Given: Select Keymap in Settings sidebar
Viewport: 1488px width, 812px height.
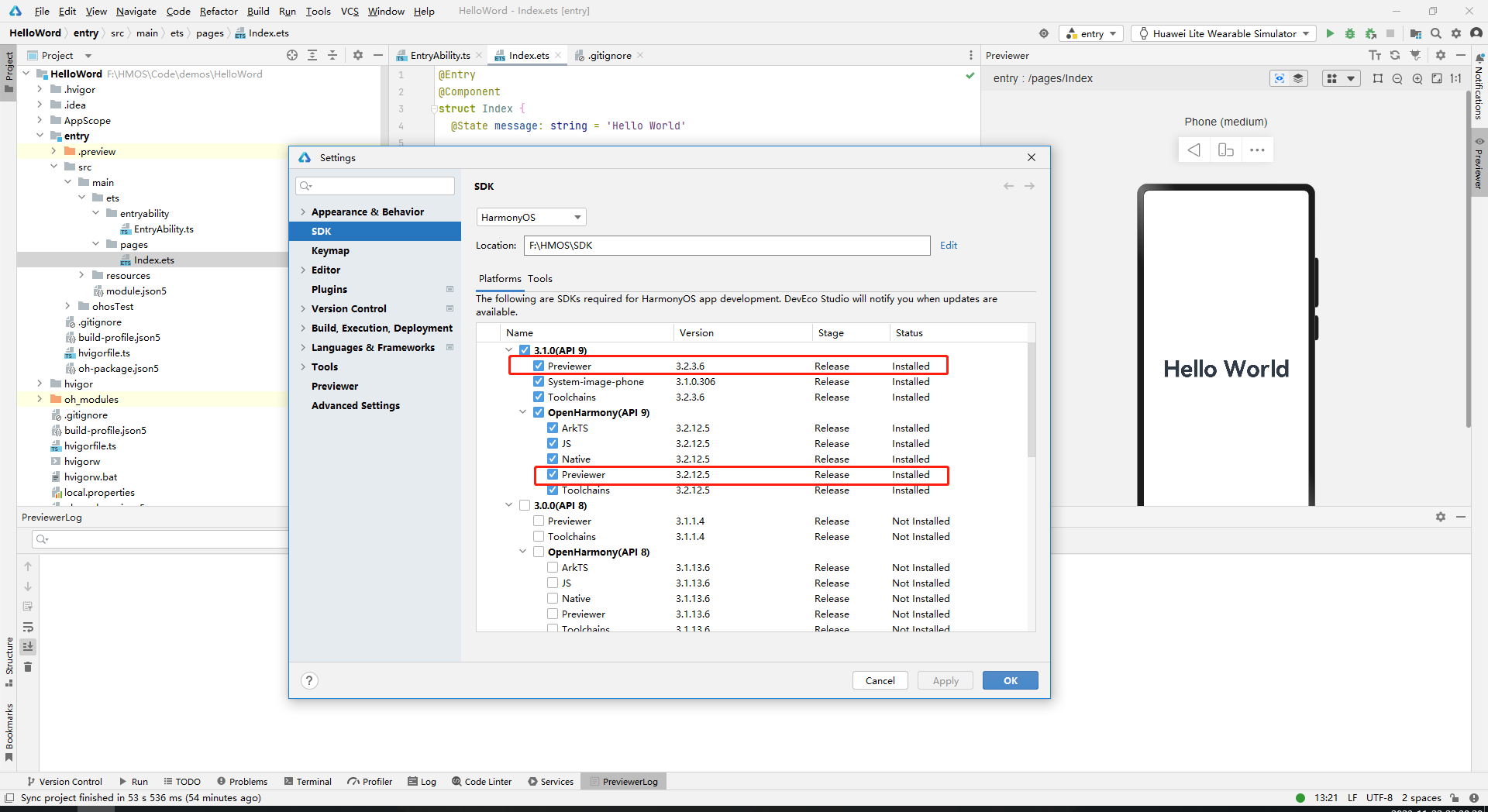Looking at the screenshot, I should tap(330, 250).
